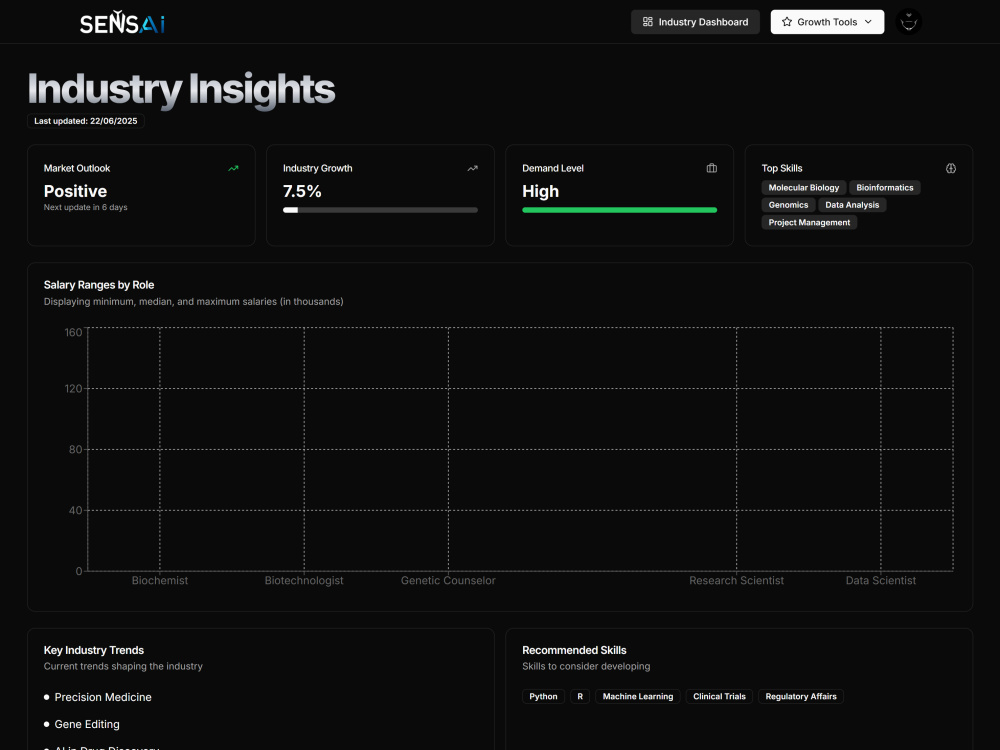Click the Market Outlook trending-up icon
The image size is (1000, 750).
[x=233, y=168]
